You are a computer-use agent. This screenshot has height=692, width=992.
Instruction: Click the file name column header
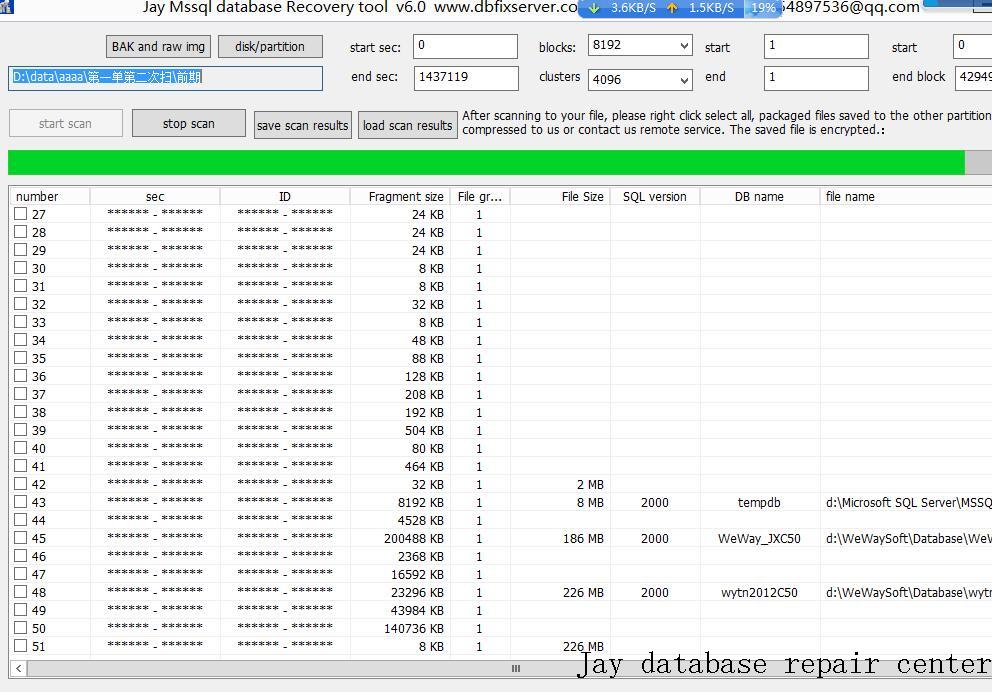click(x=906, y=196)
